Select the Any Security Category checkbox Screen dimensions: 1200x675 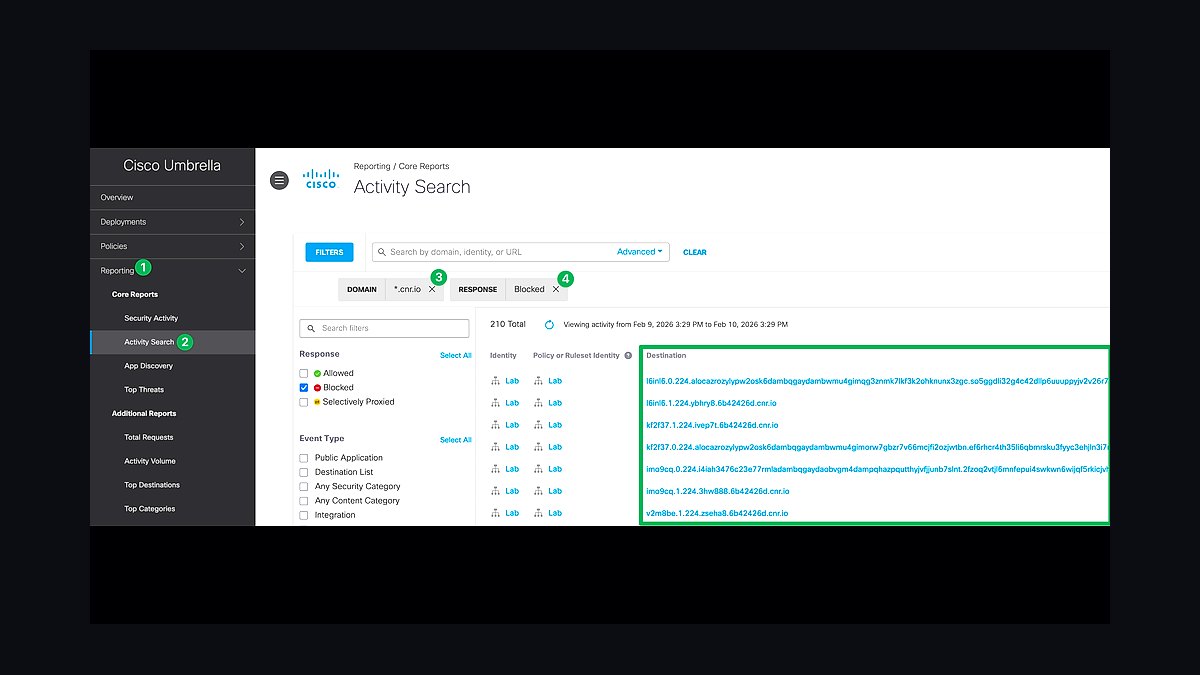click(304, 486)
